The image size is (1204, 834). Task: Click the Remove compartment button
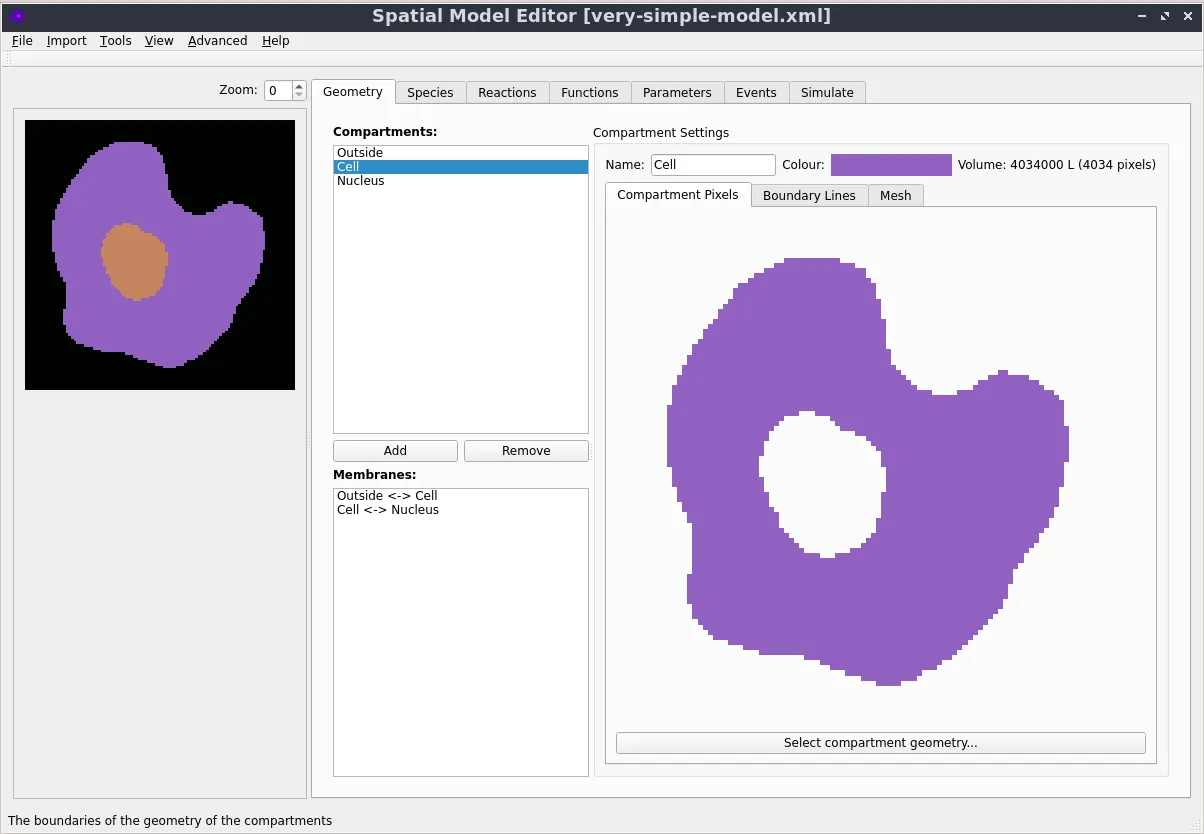click(527, 451)
